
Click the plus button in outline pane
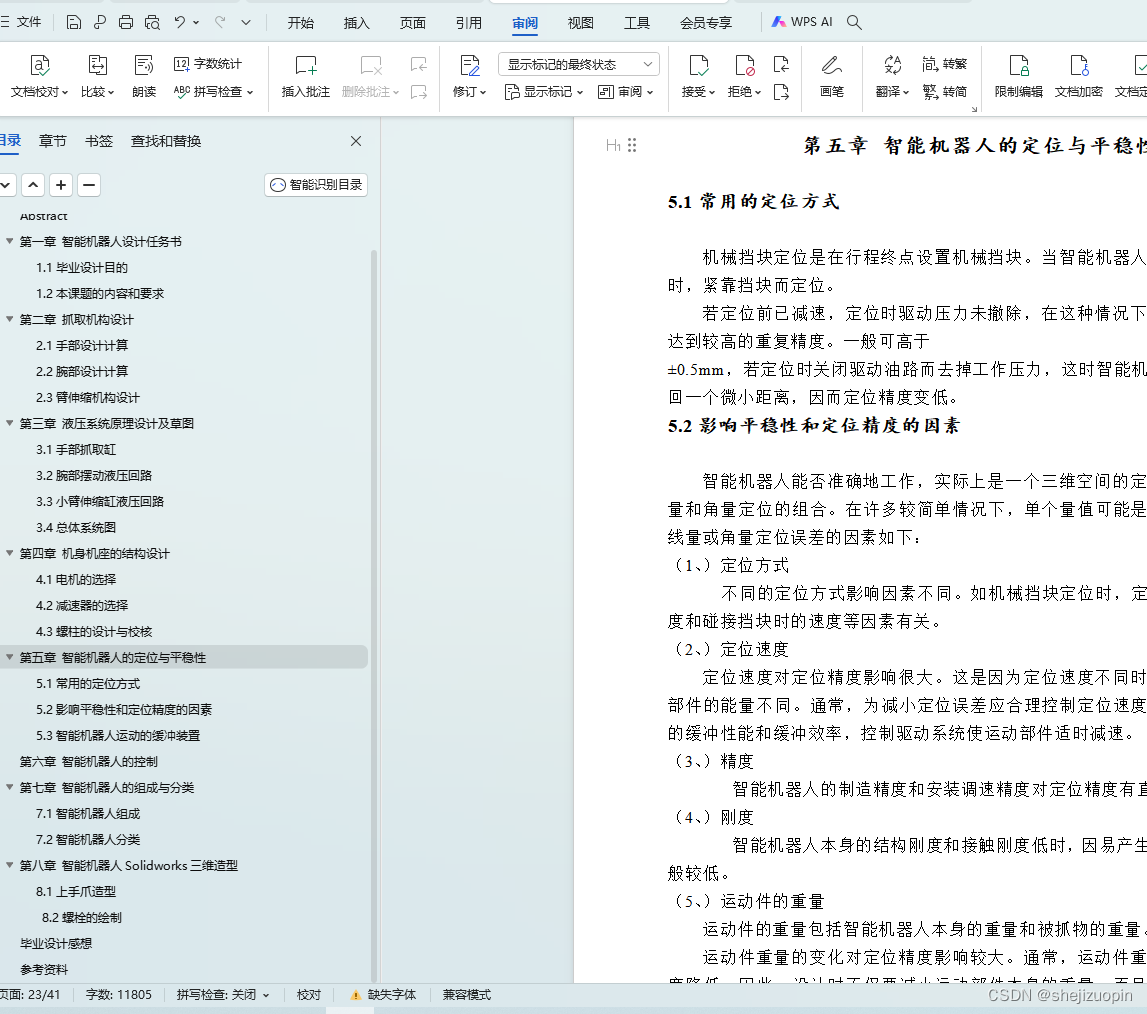click(x=61, y=185)
